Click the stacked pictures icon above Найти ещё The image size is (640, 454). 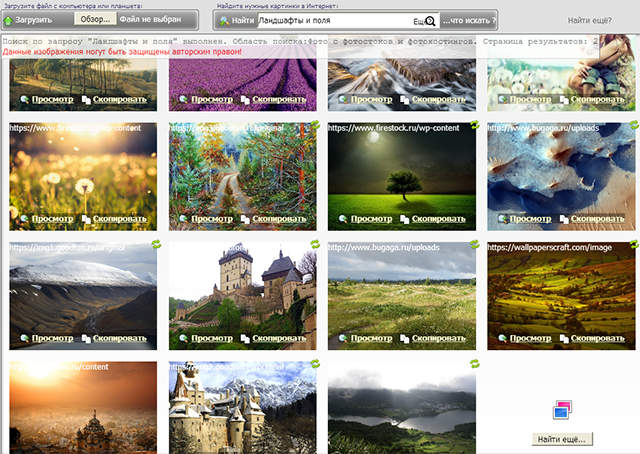click(x=562, y=409)
